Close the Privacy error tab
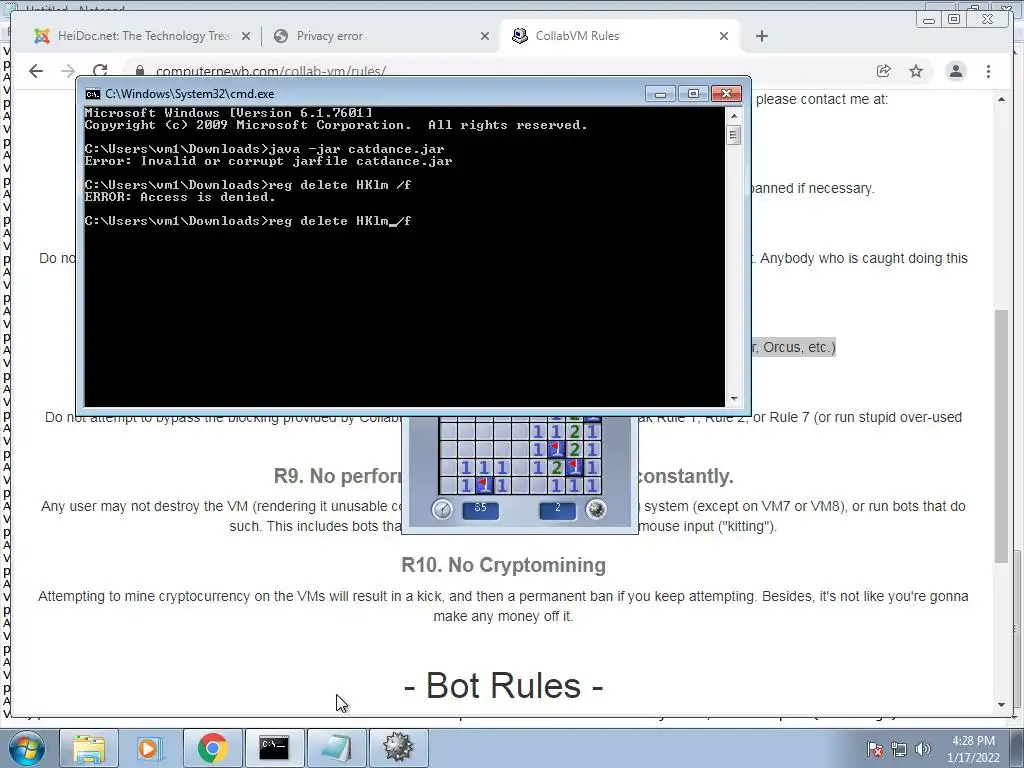Viewport: 1024px width, 768px height. [x=485, y=36]
